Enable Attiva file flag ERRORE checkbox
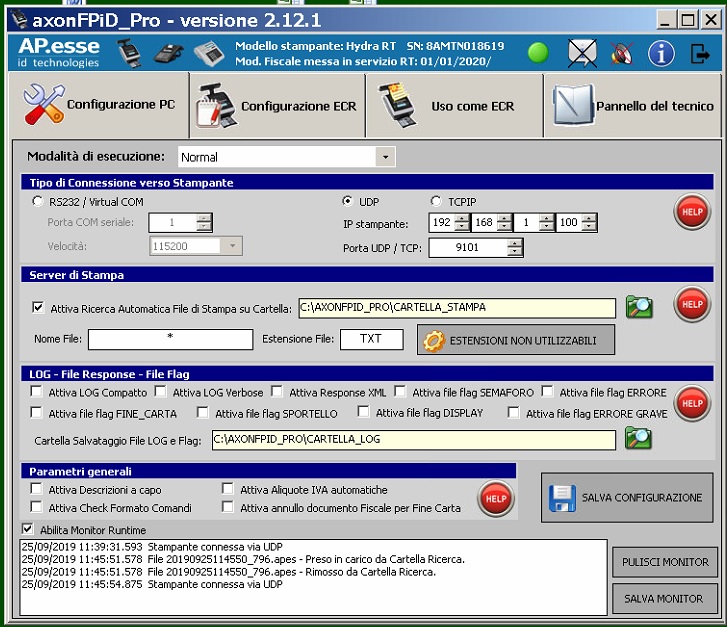 547,392
